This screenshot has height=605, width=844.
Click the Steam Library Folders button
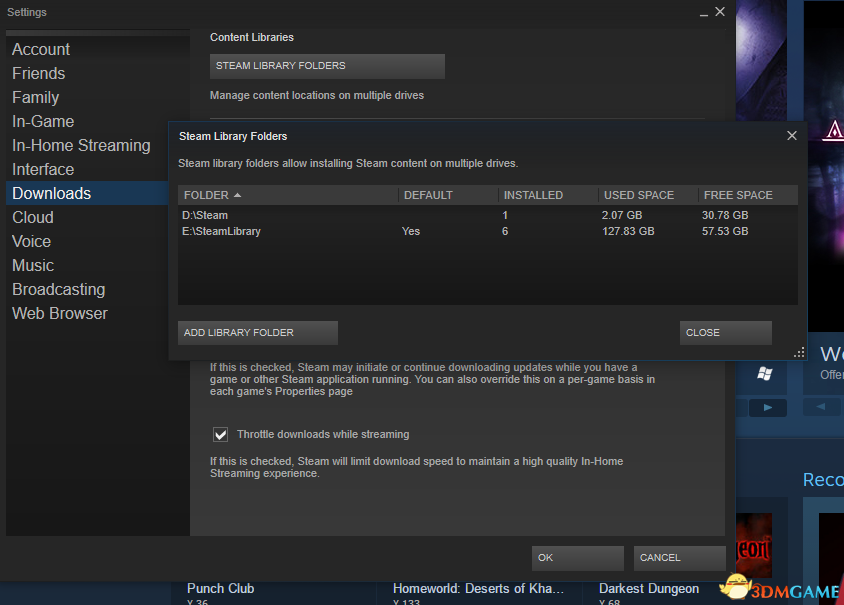click(327, 66)
